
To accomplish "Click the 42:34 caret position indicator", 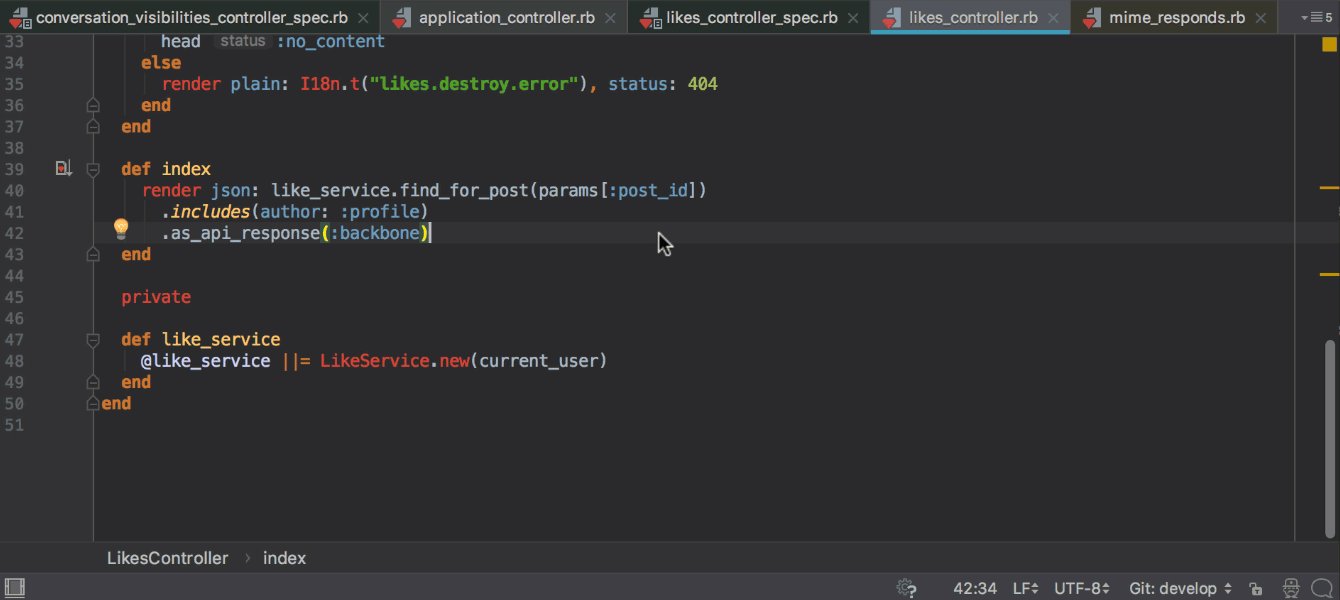I will (975, 588).
